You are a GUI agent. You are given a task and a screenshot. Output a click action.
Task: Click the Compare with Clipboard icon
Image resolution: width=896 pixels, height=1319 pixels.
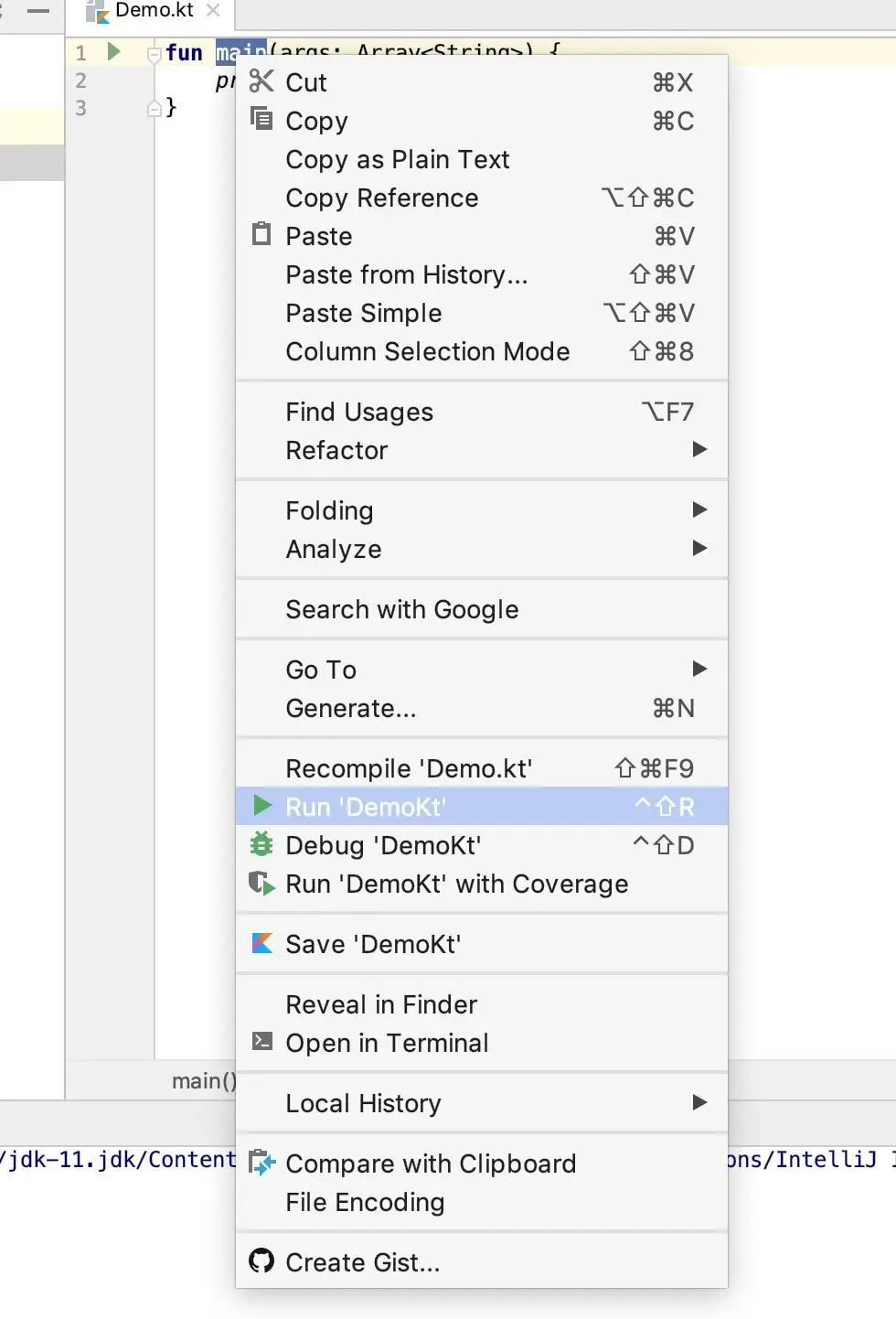click(261, 1162)
